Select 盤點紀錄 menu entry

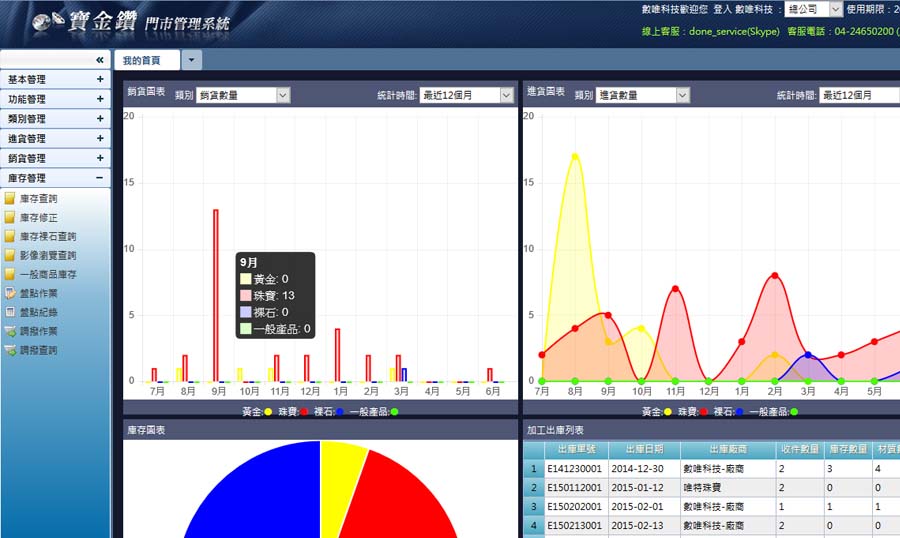(x=38, y=312)
